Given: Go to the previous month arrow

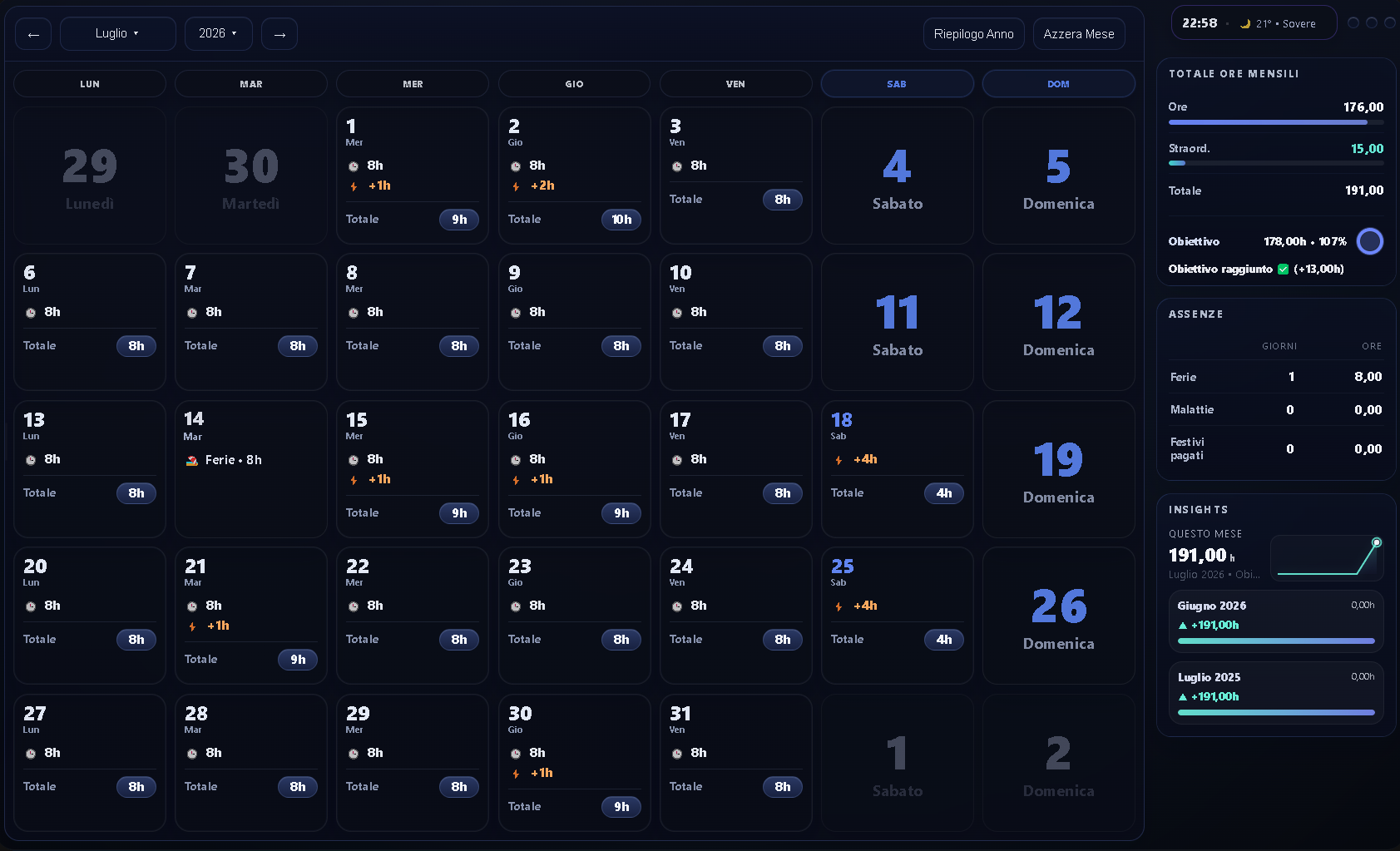Looking at the screenshot, I should 33,34.
